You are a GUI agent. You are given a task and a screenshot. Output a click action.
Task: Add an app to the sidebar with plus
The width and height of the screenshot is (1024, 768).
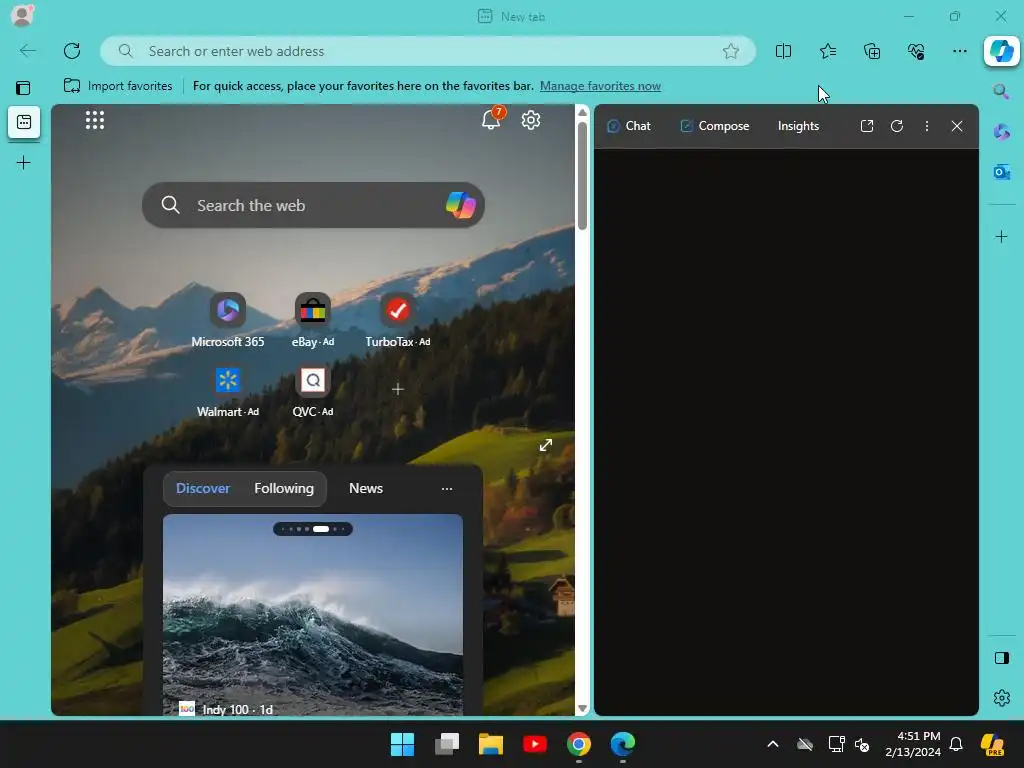pos(1001,236)
